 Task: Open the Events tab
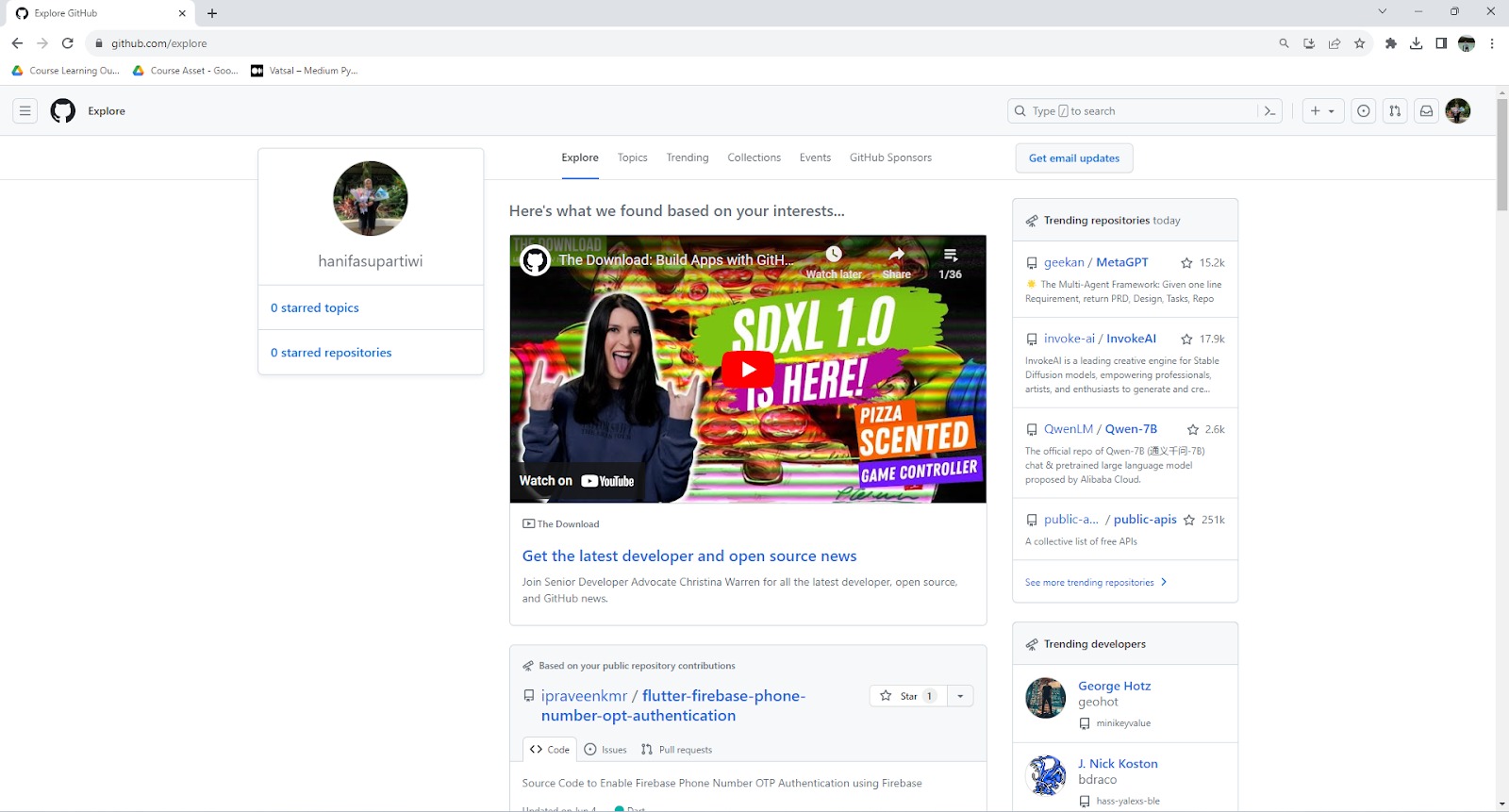tap(815, 157)
